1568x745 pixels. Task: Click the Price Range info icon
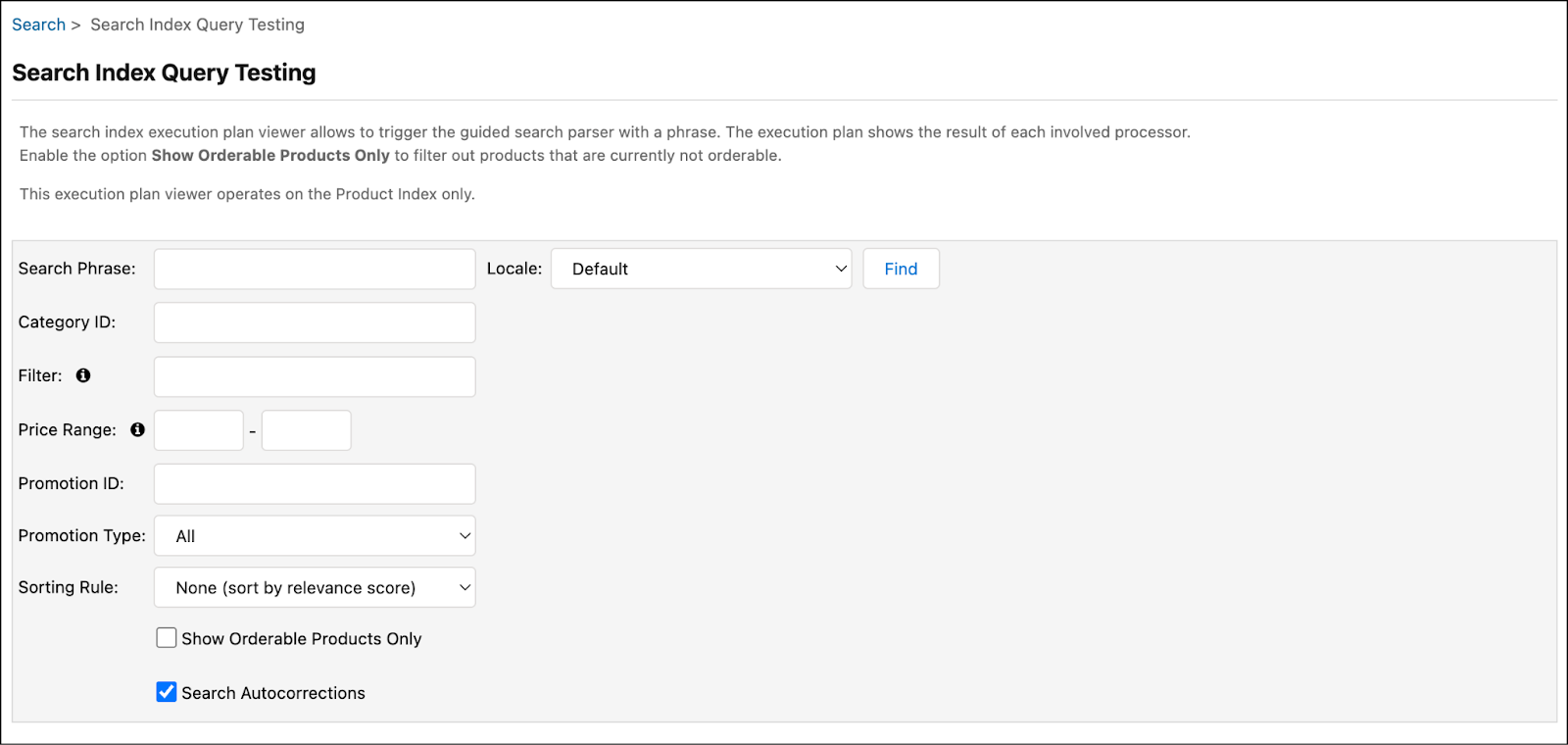pyautogui.click(x=137, y=429)
